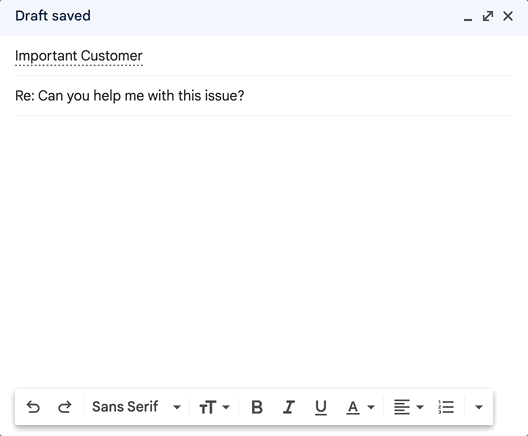Click empty recipients area beside Important Customer

[327, 56]
